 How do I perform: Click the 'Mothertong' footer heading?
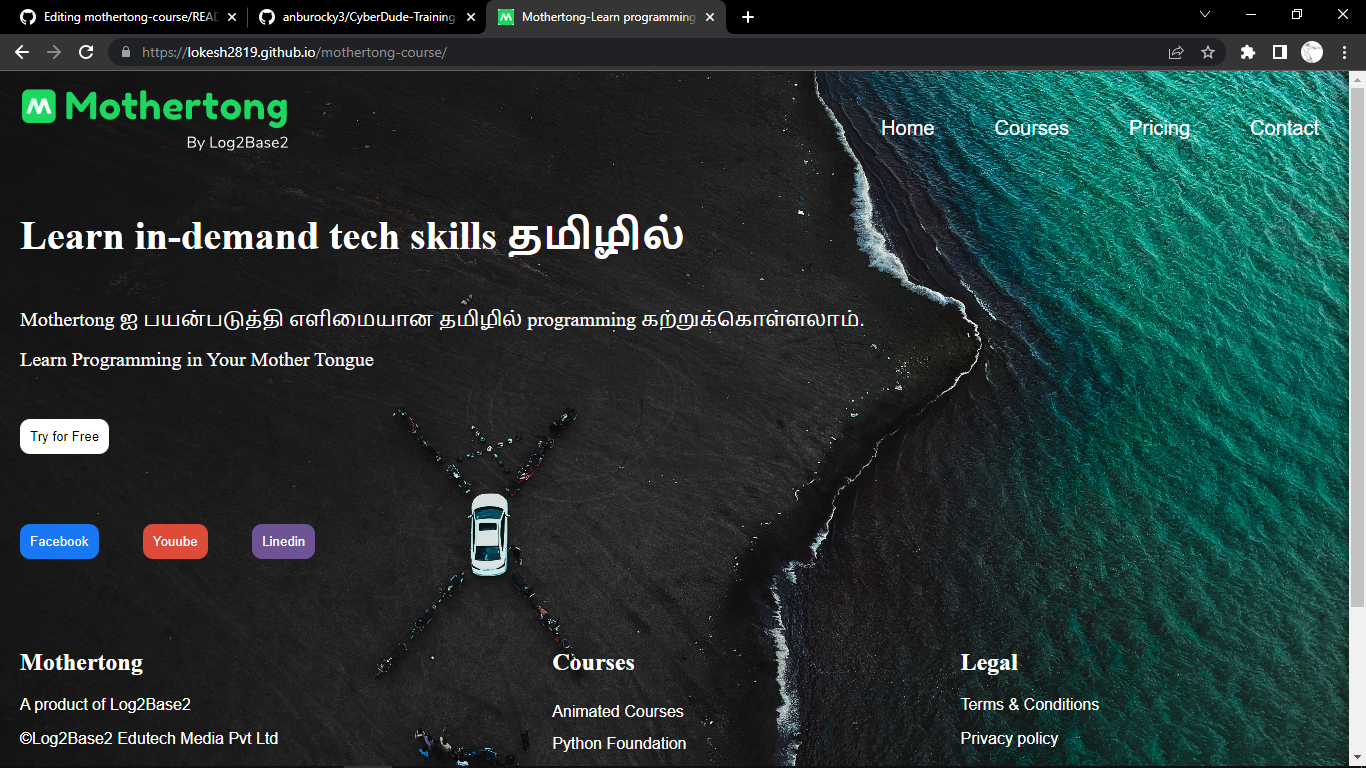point(81,662)
